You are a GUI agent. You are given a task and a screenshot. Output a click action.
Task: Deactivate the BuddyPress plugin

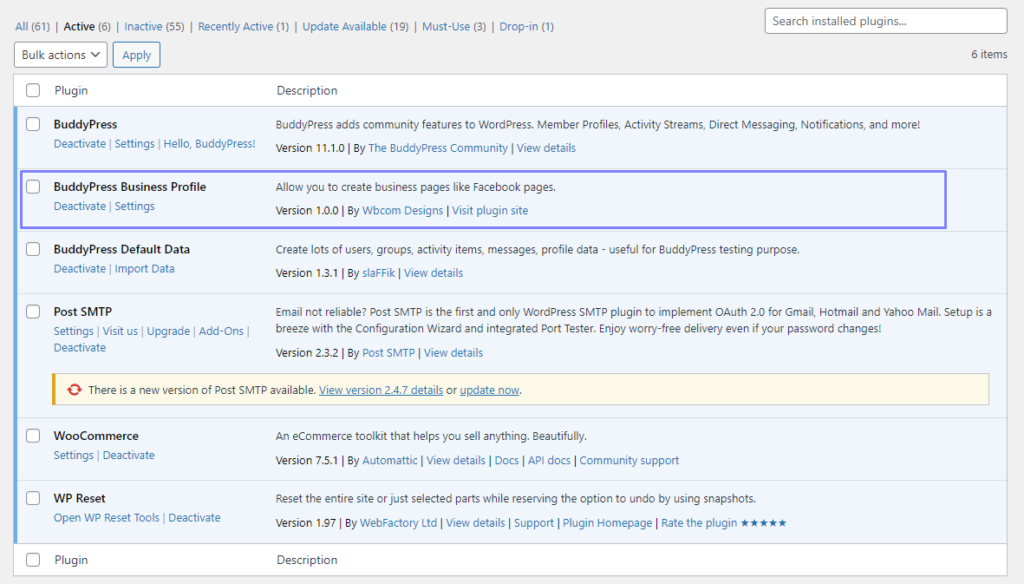point(79,143)
